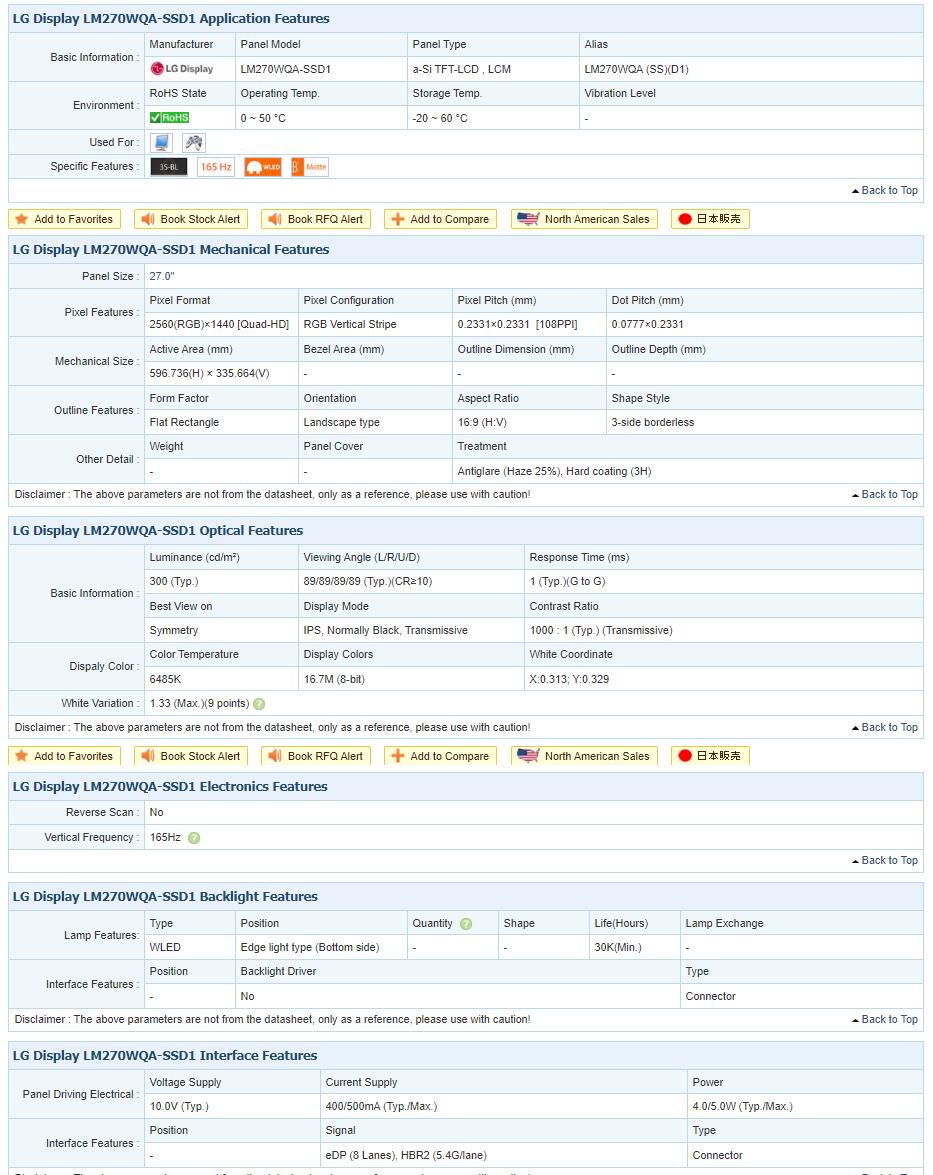The width and height of the screenshot is (933, 1175).
Task: Click the Backlight Features section heading
Action: (165, 897)
